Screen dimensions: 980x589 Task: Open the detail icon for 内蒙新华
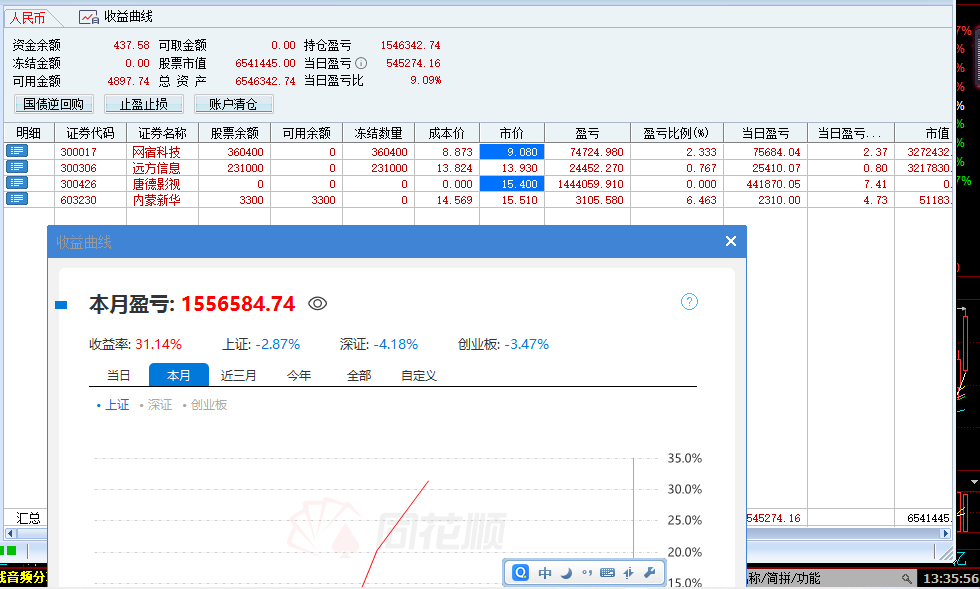pos(17,199)
